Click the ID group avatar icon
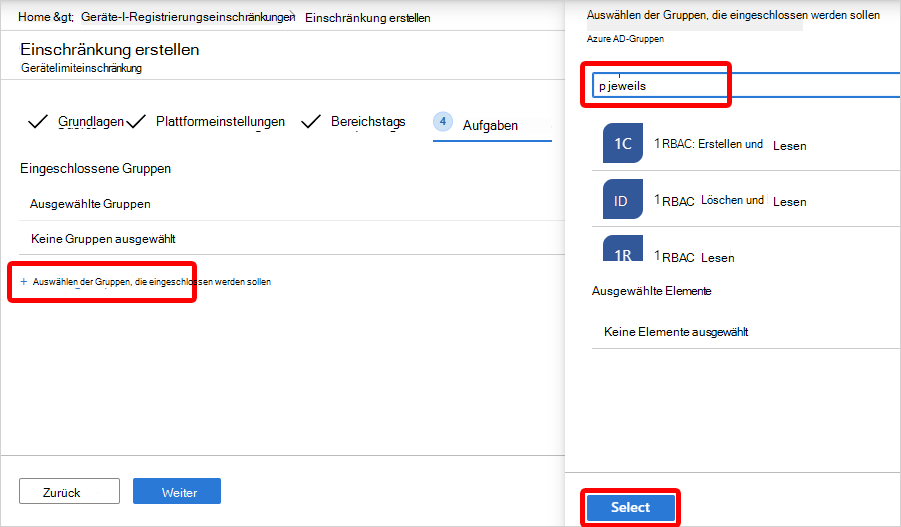The height and width of the screenshot is (527, 901). click(x=622, y=199)
